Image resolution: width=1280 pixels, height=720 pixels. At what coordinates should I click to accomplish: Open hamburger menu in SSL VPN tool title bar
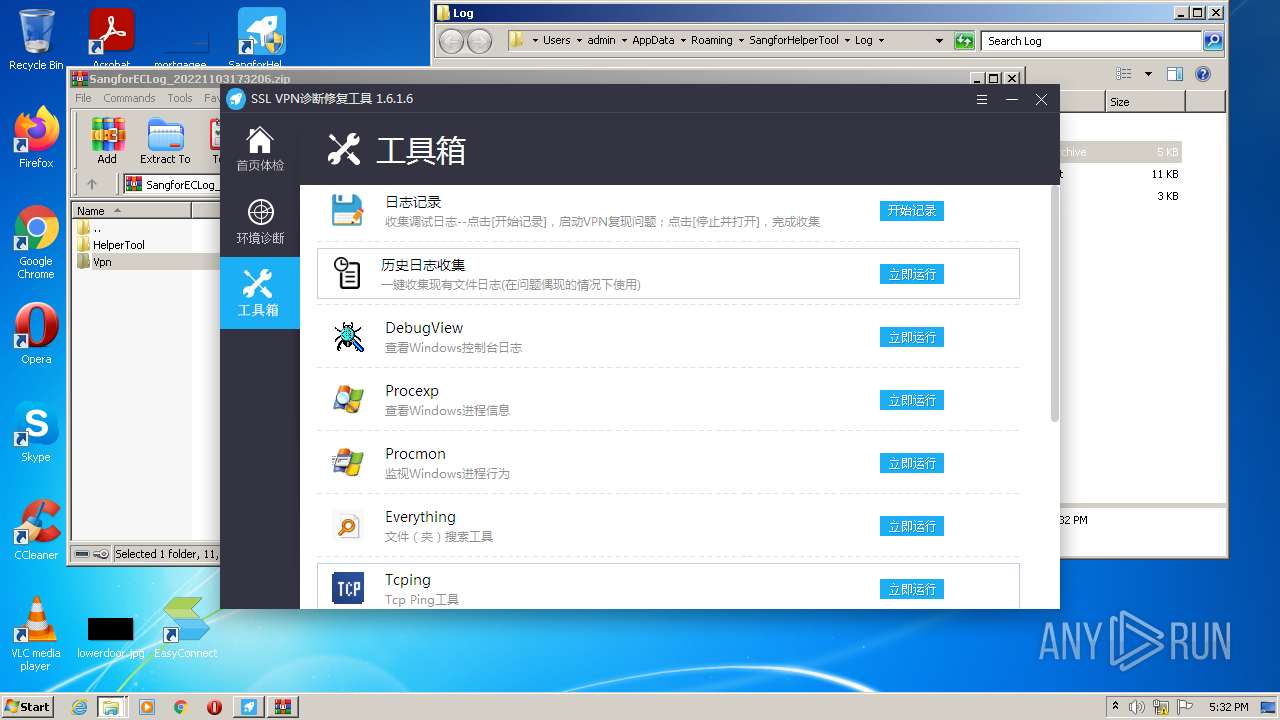(x=982, y=99)
